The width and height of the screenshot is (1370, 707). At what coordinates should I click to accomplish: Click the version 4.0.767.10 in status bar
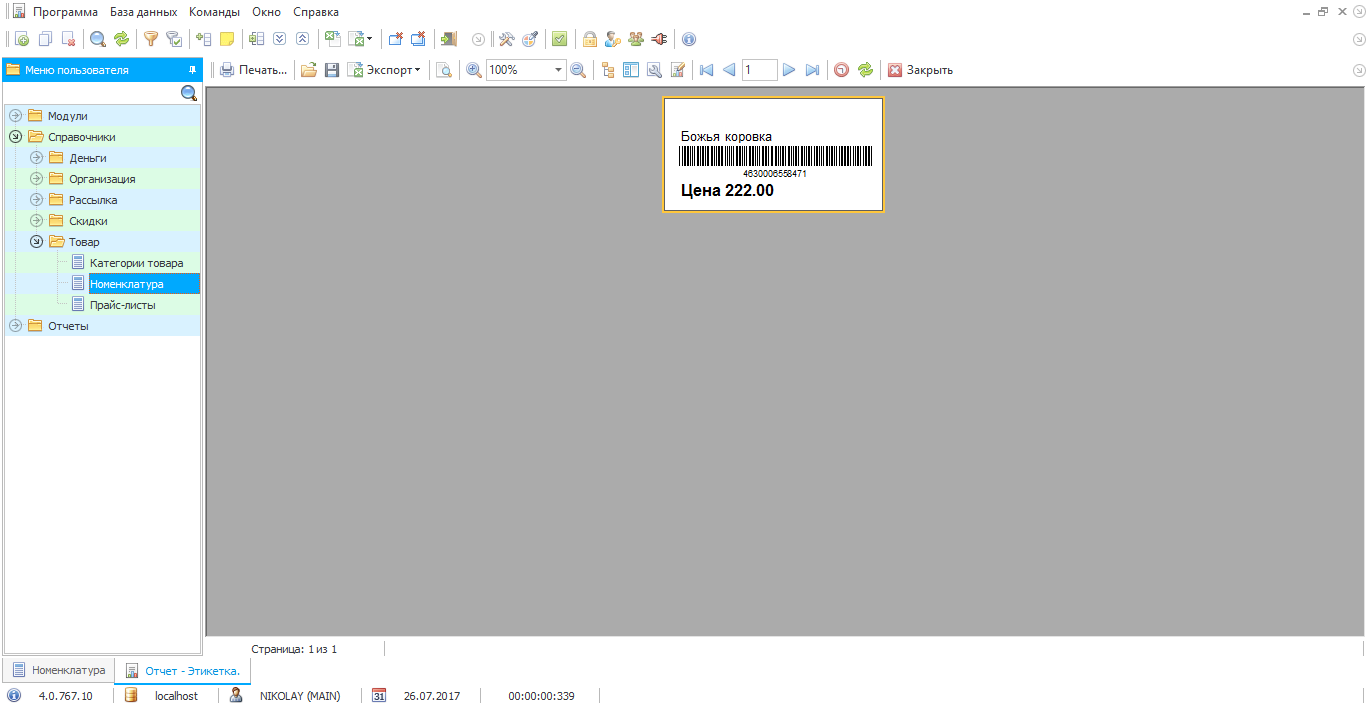coord(65,696)
